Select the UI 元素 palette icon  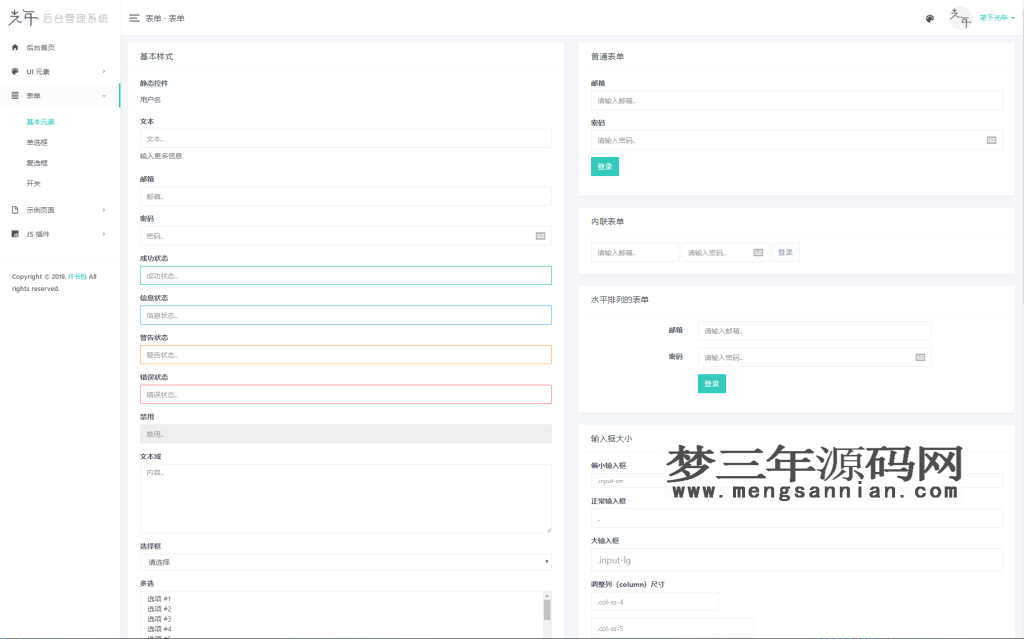pyautogui.click(x=14, y=71)
